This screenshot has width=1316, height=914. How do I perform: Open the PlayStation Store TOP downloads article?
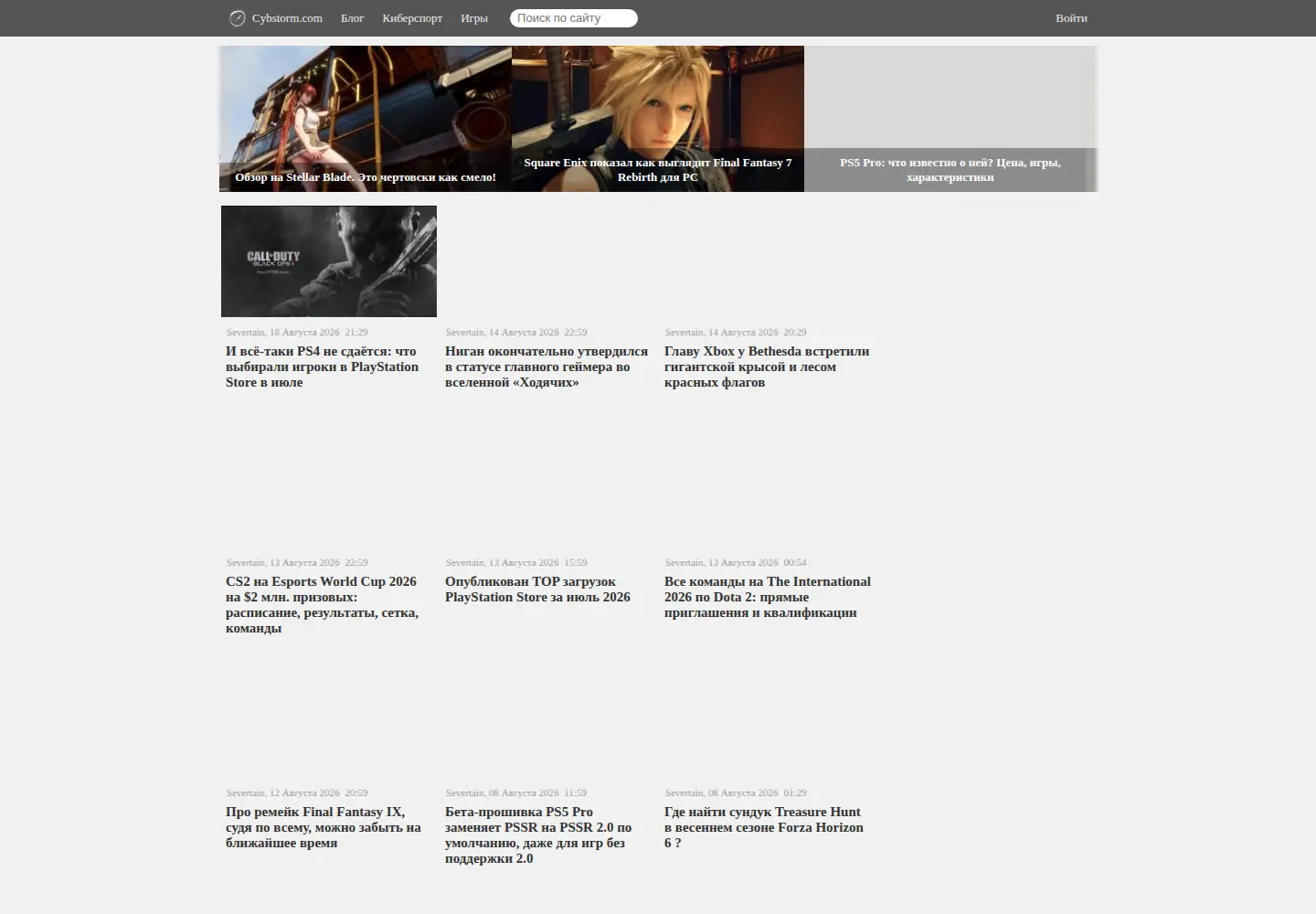click(x=537, y=590)
